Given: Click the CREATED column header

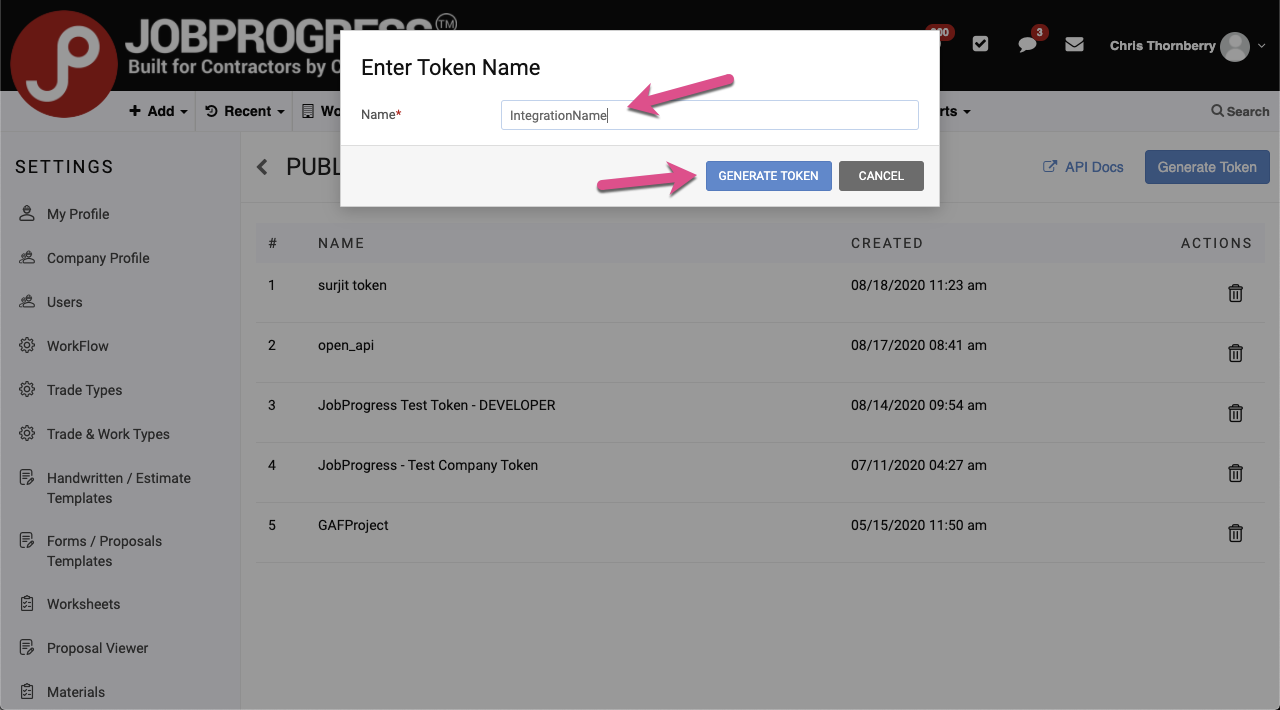Looking at the screenshot, I should [x=887, y=243].
